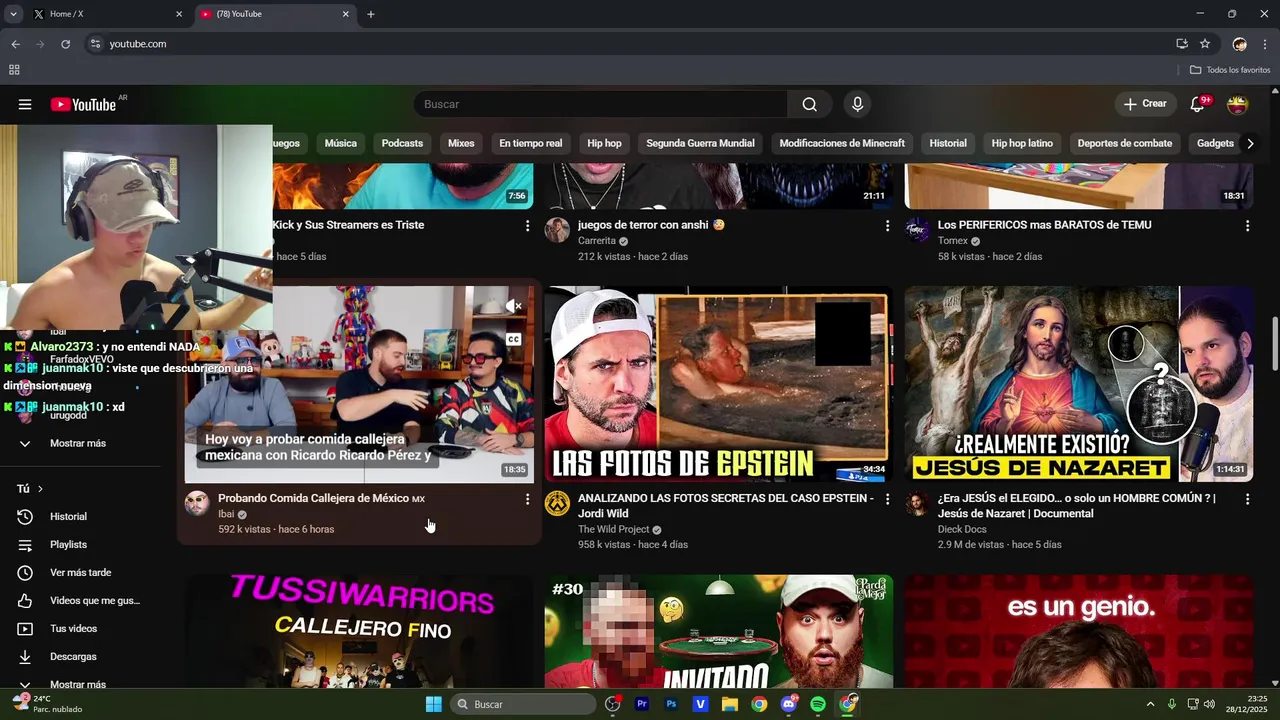Open Spotify from the taskbar
The height and width of the screenshot is (720, 1280).
coord(818,704)
